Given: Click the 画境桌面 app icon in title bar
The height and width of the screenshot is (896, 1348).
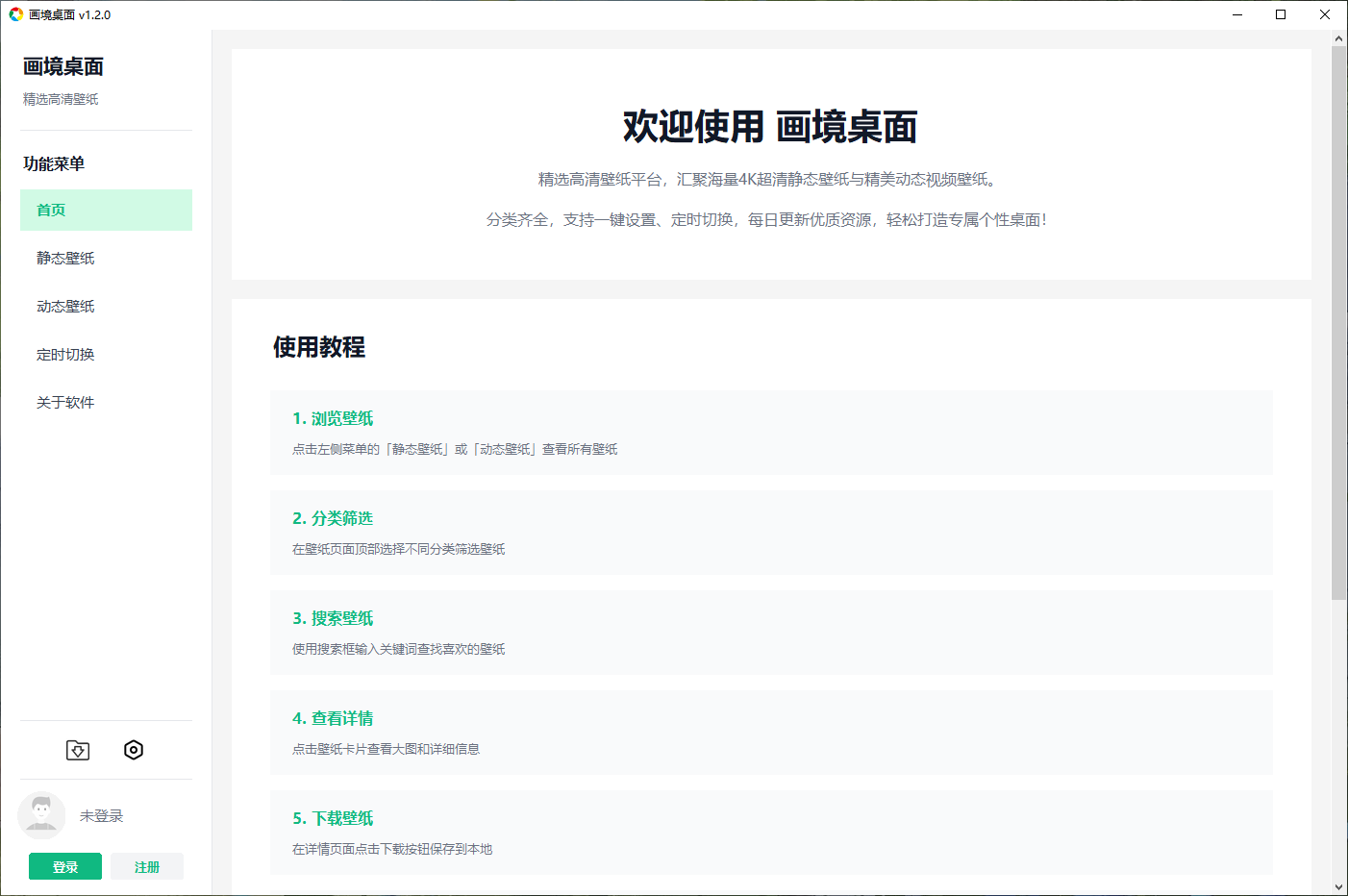Looking at the screenshot, I should click(x=15, y=14).
